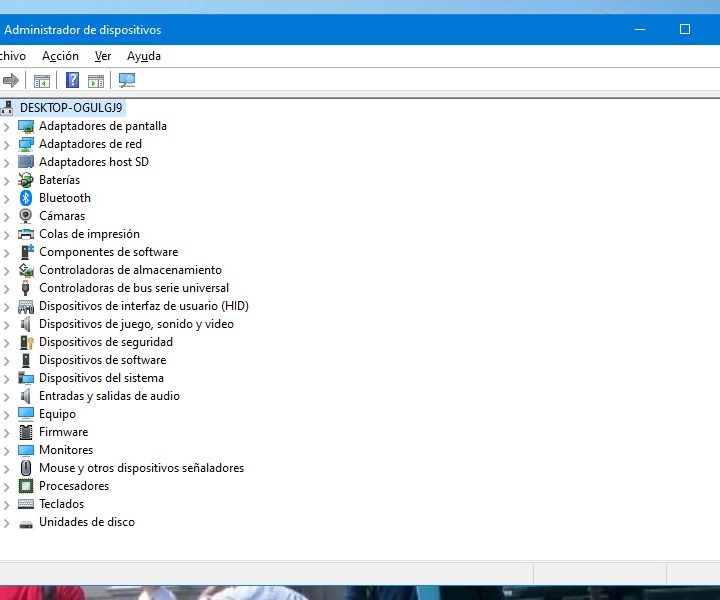Click the Procesadores CPU icon
Image resolution: width=720 pixels, height=600 pixels.
[26, 486]
